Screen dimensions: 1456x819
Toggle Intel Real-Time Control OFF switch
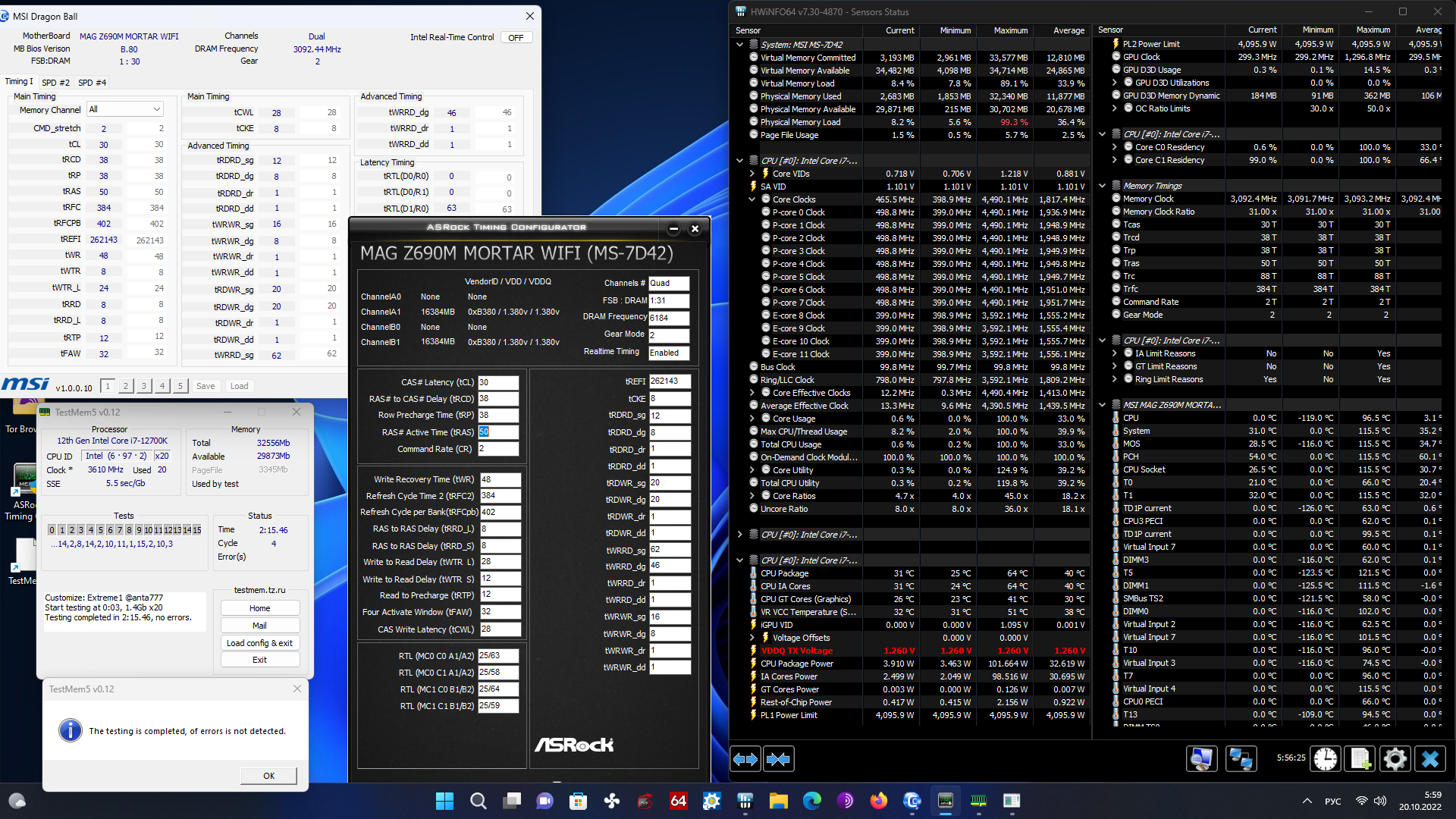516,37
